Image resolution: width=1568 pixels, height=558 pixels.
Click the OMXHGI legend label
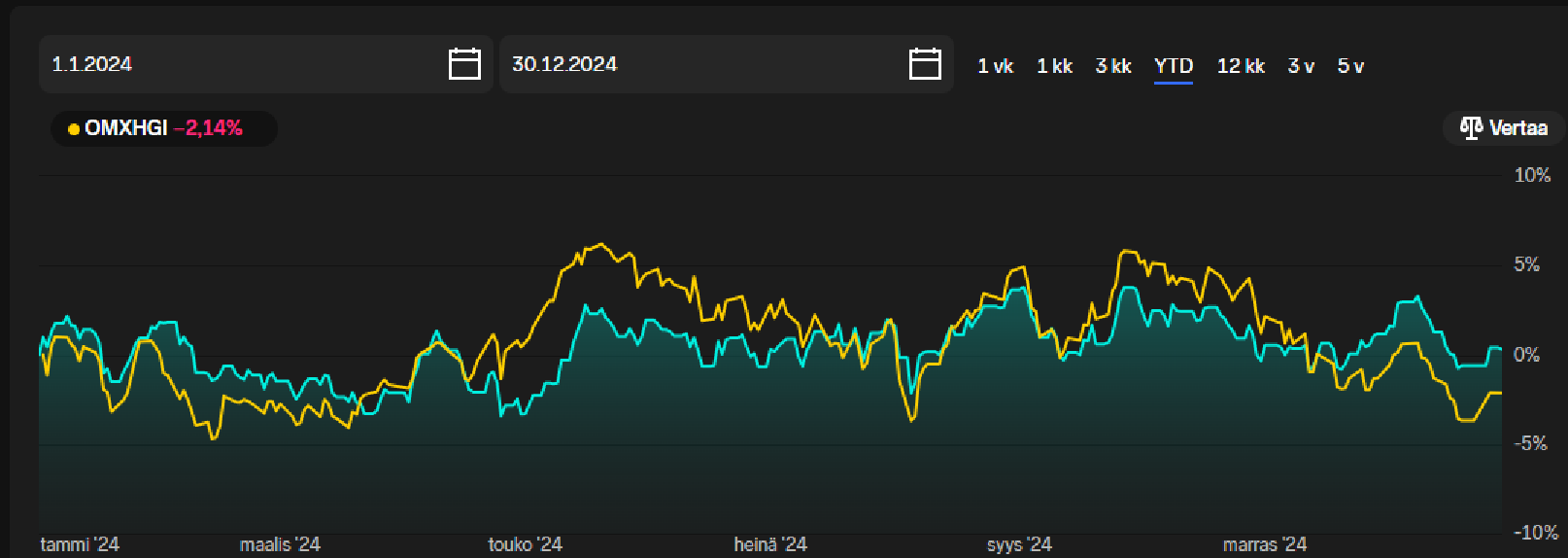[126, 128]
